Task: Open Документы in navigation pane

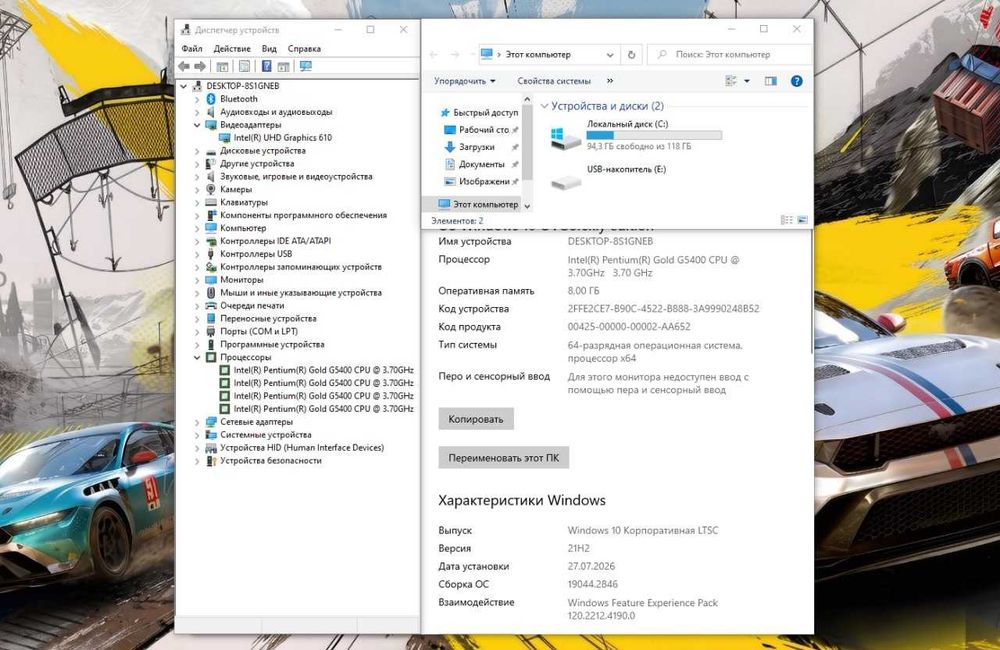Action: click(x=481, y=164)
